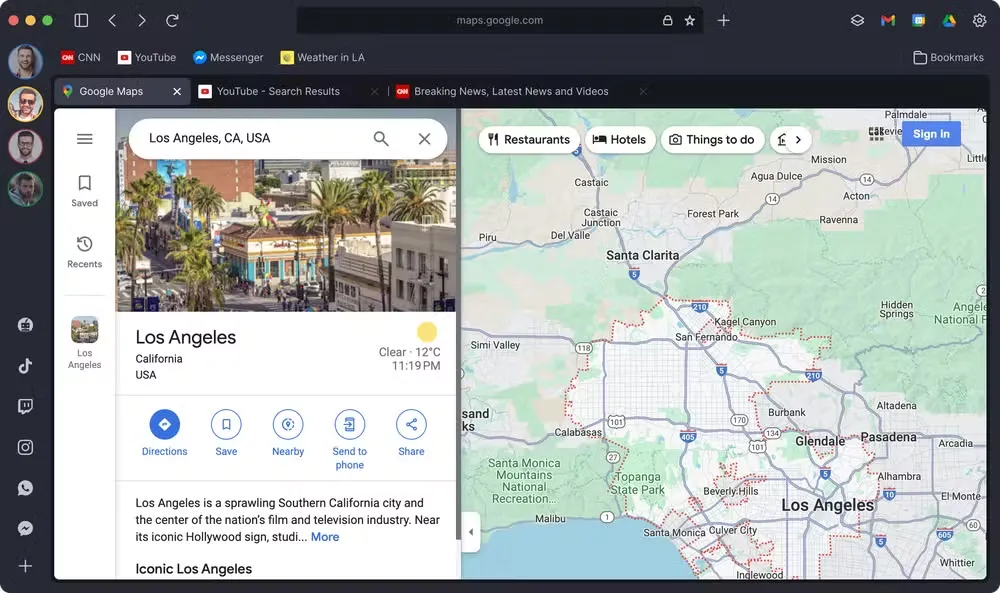The height and width of the screenshot is (593, 1000).
Task: Select the second profile avatar with sunglasses
Action: click(x=26, y=104)
